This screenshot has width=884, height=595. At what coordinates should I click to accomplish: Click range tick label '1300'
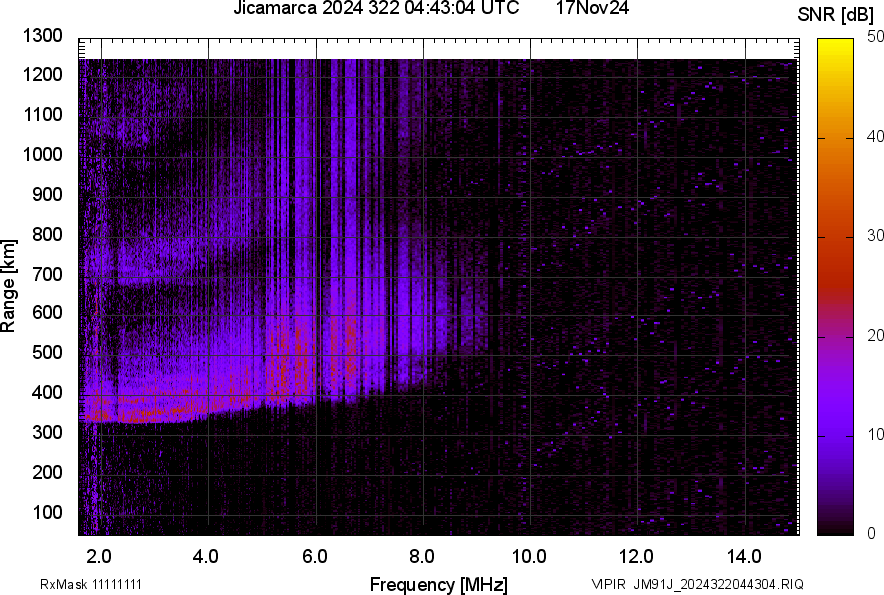(x=43, y=36)
